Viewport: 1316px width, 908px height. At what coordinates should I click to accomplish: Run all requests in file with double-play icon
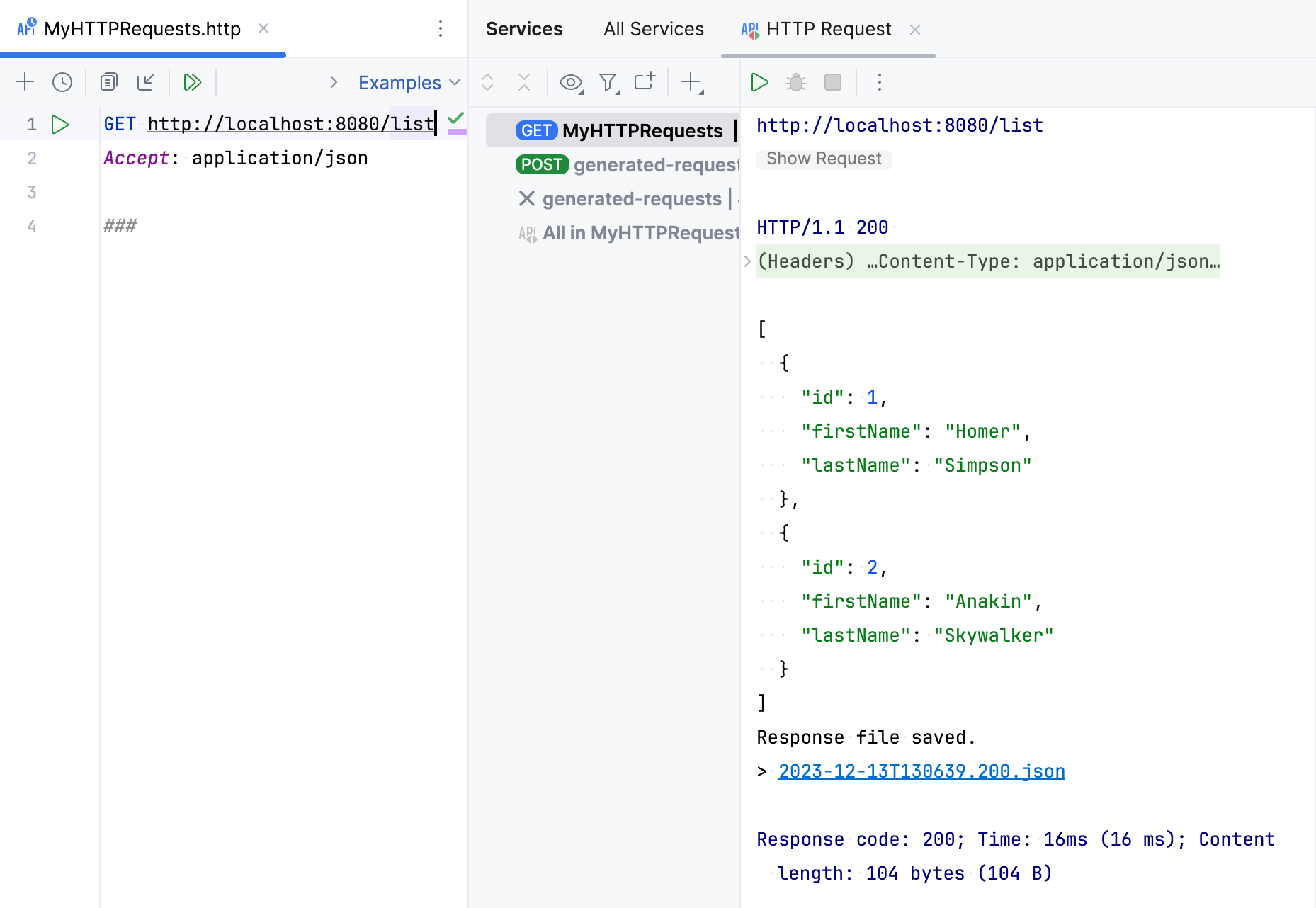pyautogui.click(x=192, y=81)
